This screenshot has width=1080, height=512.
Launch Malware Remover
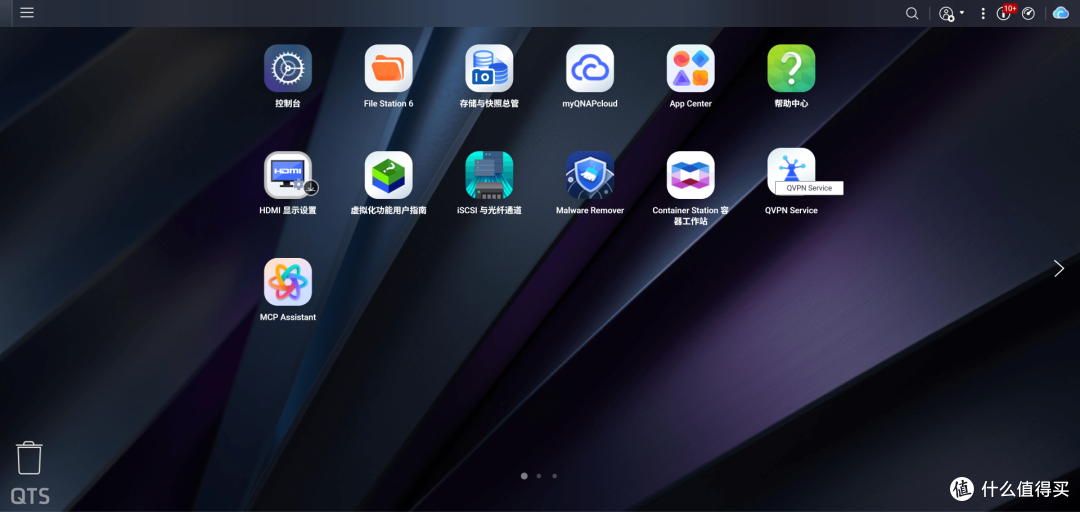(x=590, y=175)
